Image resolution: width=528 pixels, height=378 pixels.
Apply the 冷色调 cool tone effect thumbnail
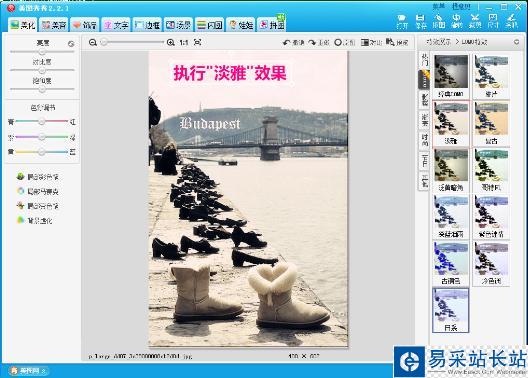coord(491,263)
